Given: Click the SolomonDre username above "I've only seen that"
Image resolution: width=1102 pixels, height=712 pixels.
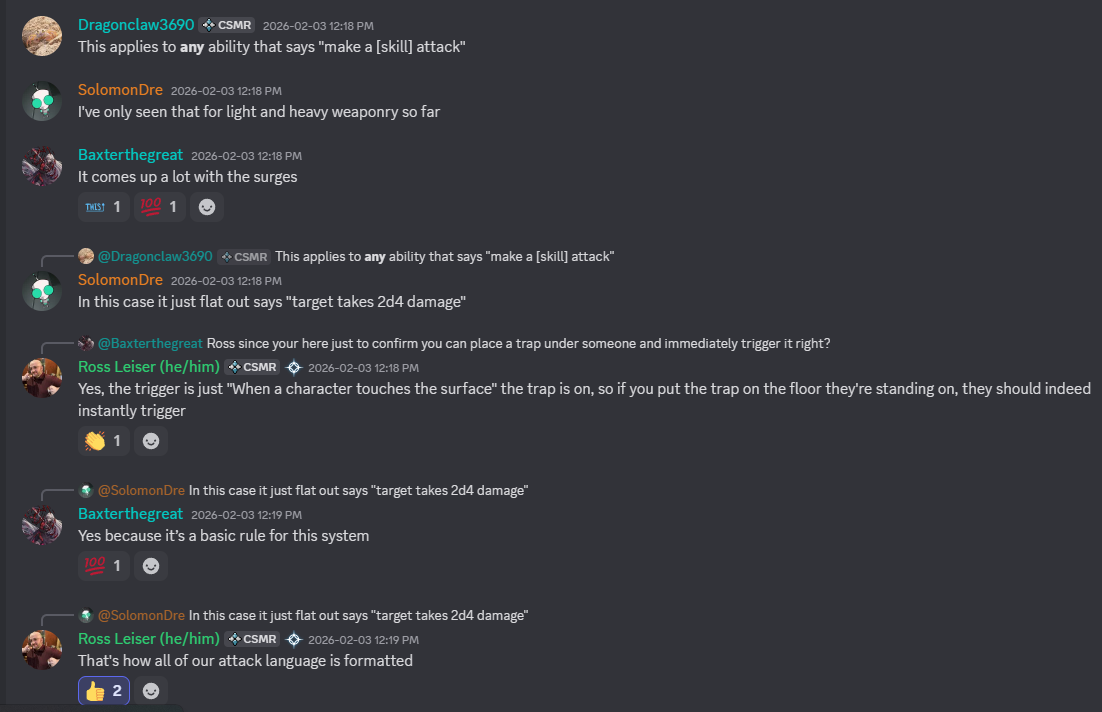Looking at the screenshot, I should [x=120, y=90].
